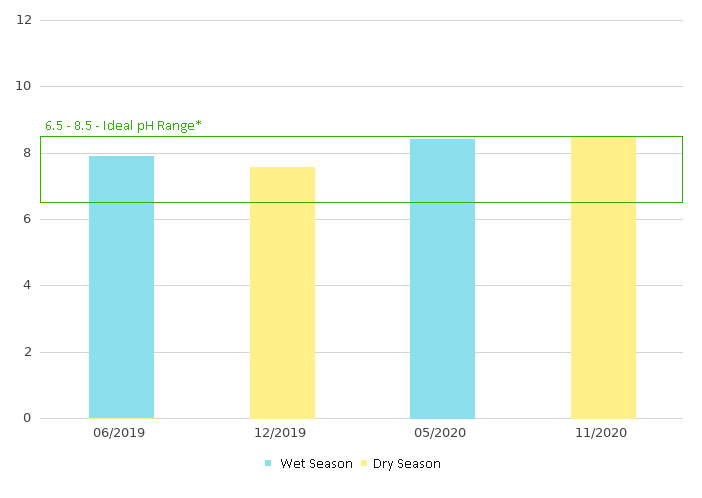Toggle the Dry Season legend label
The height and width of the screenshot is (498, 702).
click(x=406, y=463)
